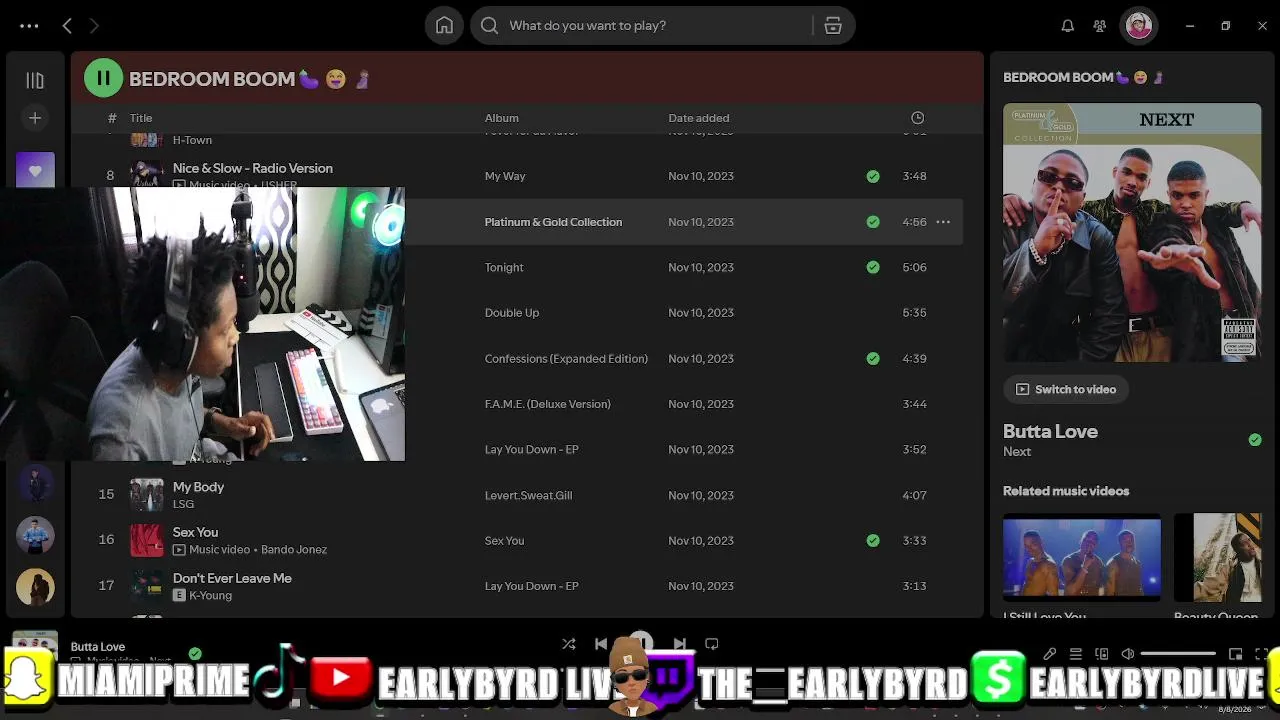Open the Home icon
The width and height of the screenshot is (1280, 720).
pyautogui.click(x=444, y=26)
